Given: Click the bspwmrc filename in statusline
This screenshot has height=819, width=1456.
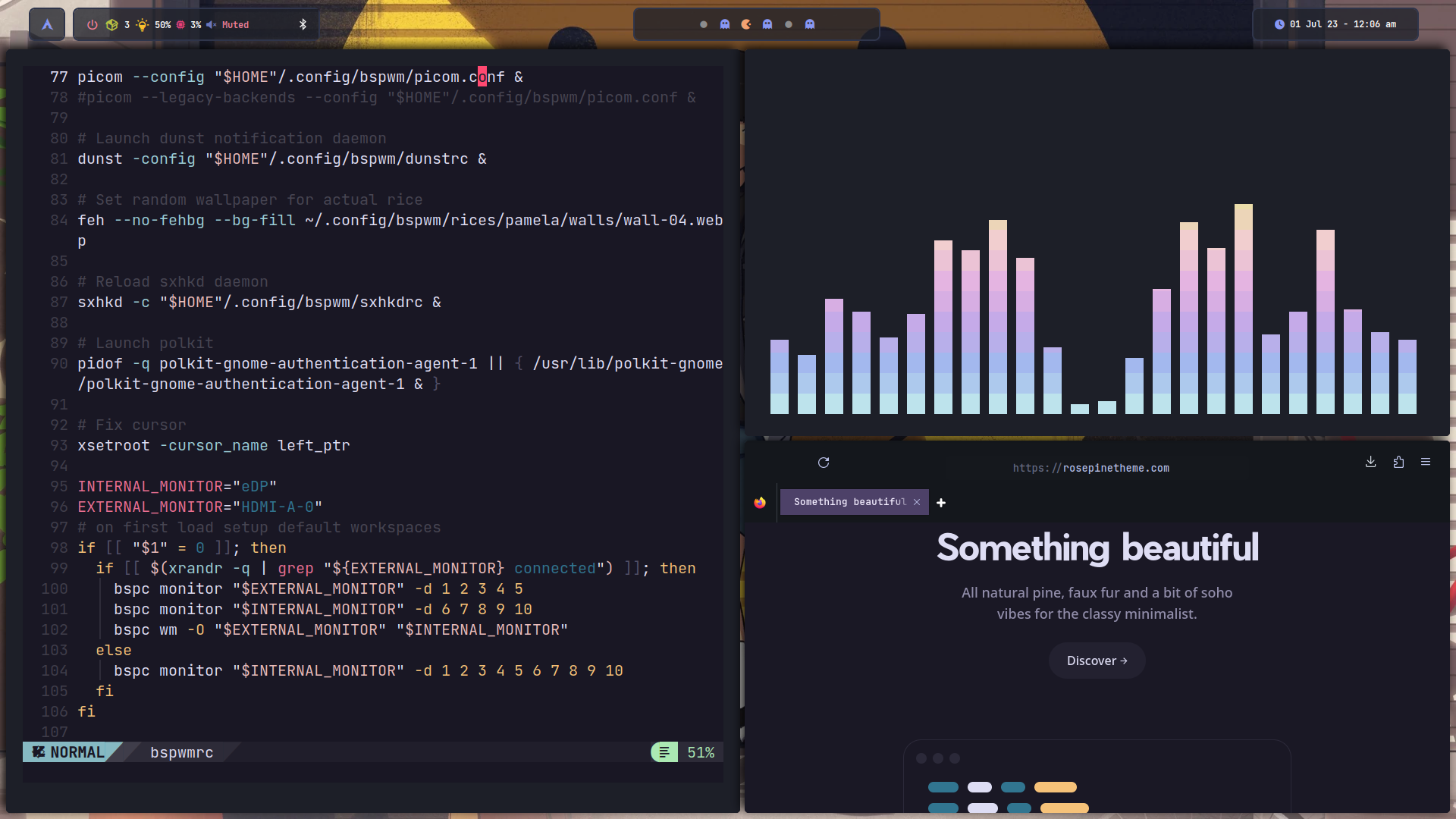Looking at the screenshot, I should coord(181,752).
